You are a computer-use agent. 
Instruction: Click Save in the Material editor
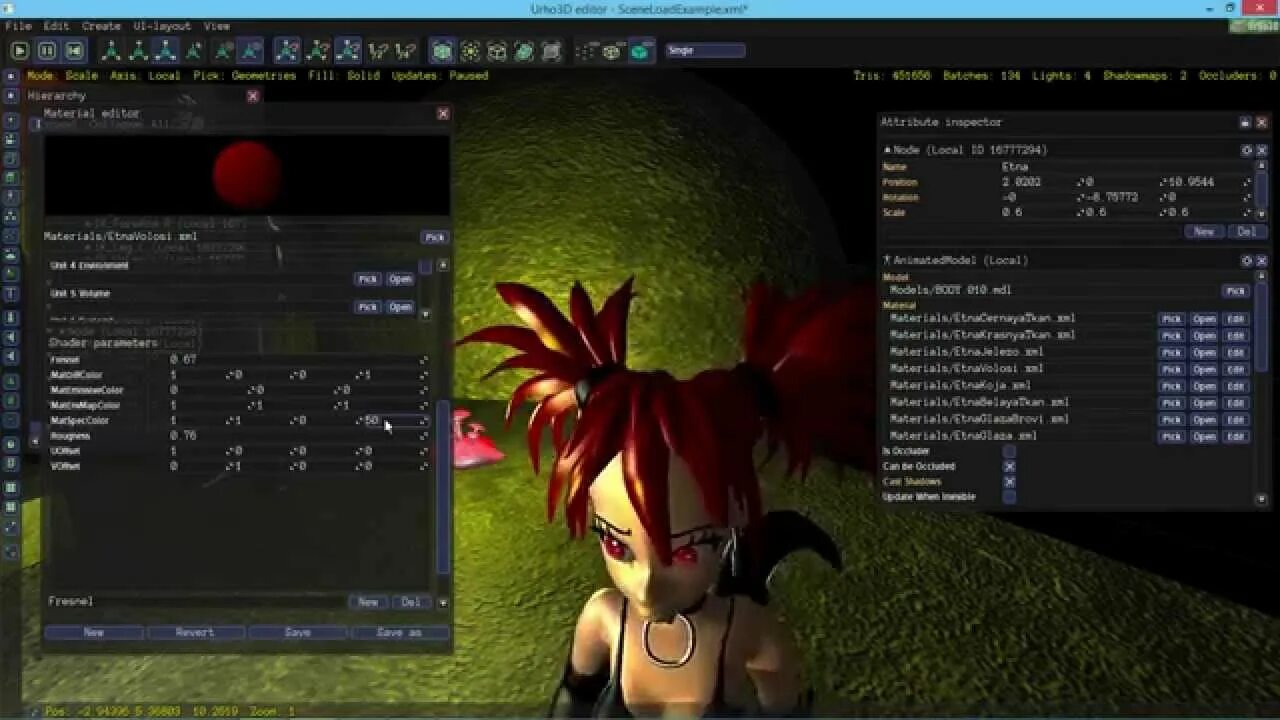coord(298,633)
